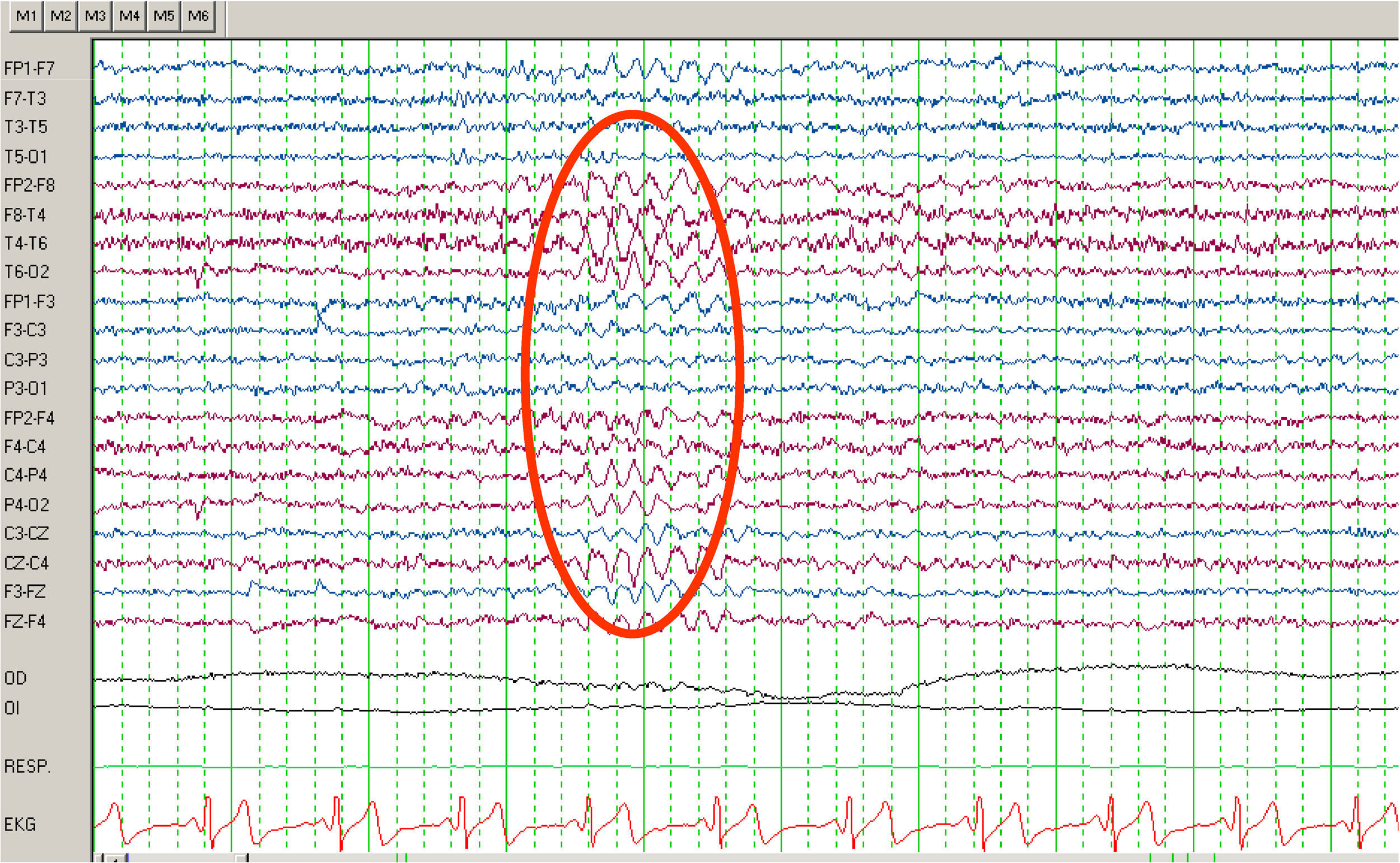Viewport: 1400px width, 863px height.
Task: Select the FP1-F7 channel label
Action: (29, 69)
